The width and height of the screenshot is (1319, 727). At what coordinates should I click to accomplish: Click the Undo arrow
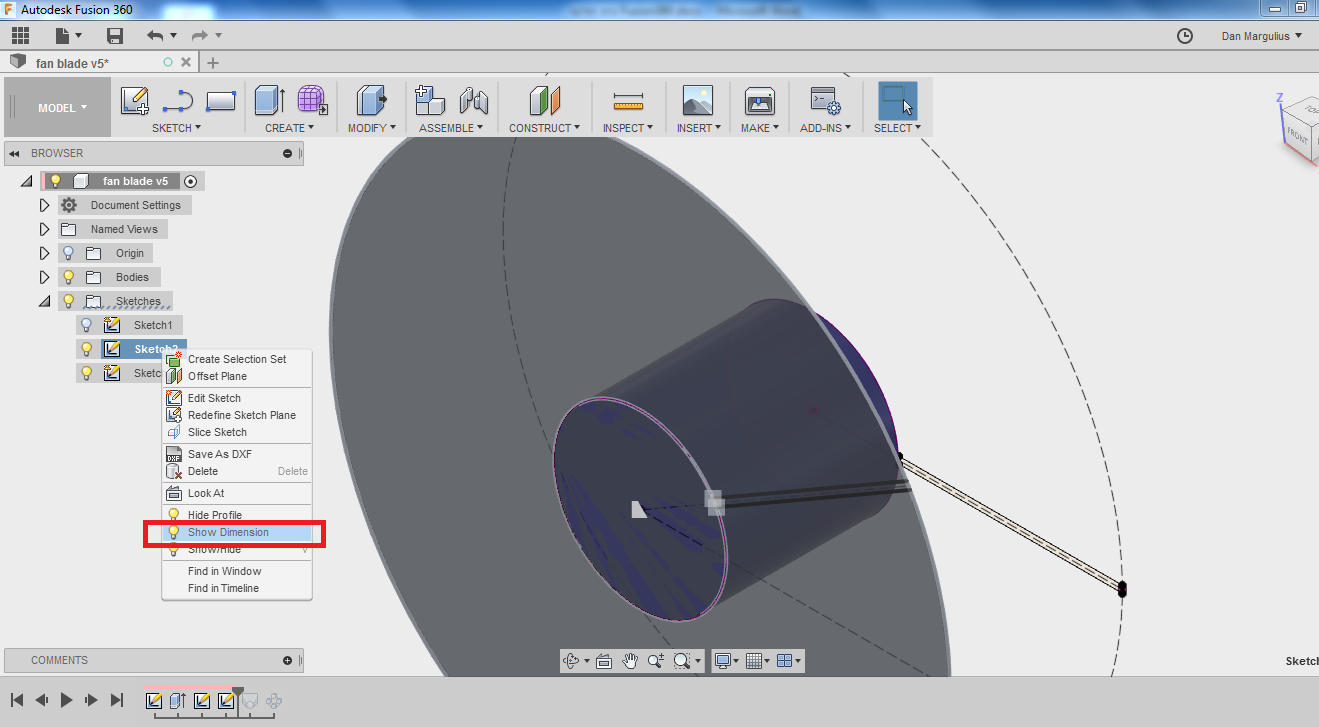pos(155,36)
